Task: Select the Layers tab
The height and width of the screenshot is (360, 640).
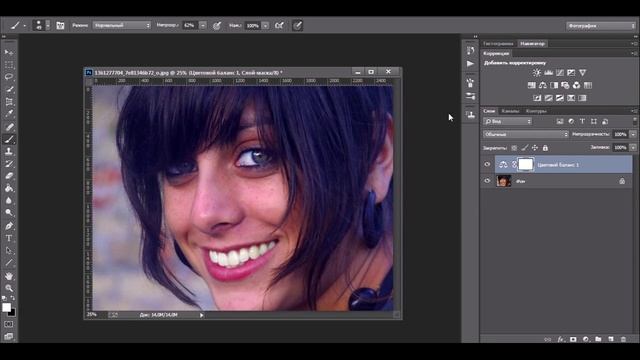Action: 489,111
